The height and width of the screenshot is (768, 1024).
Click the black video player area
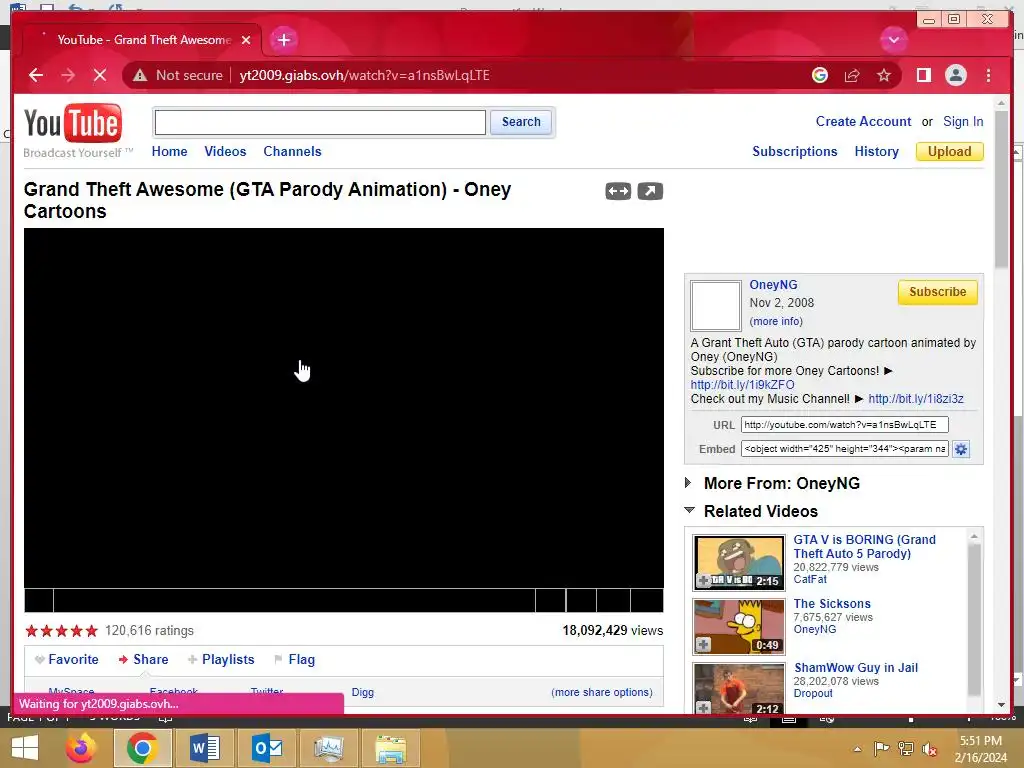(344, 408)
